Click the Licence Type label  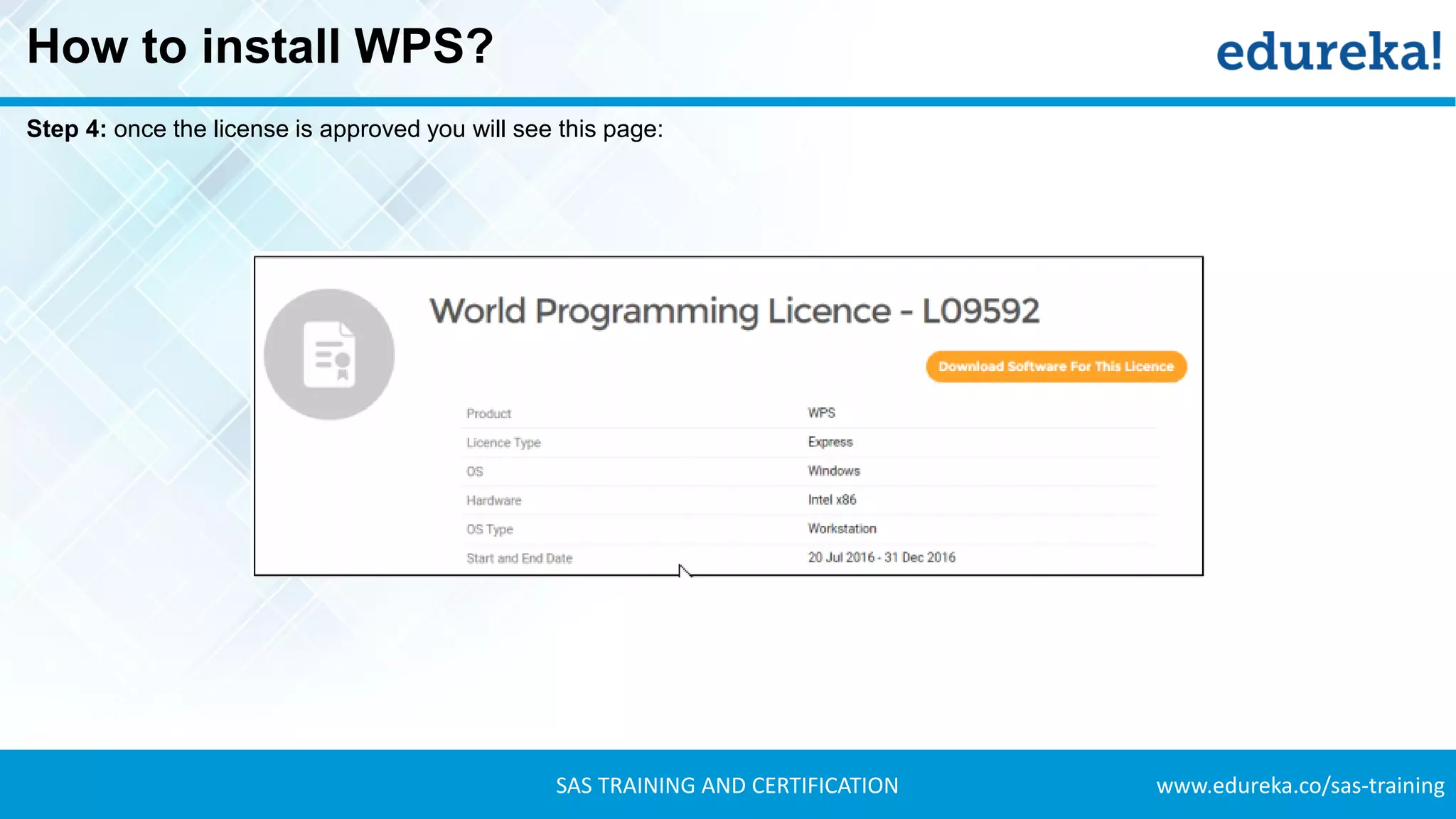(x=503, y=443)
